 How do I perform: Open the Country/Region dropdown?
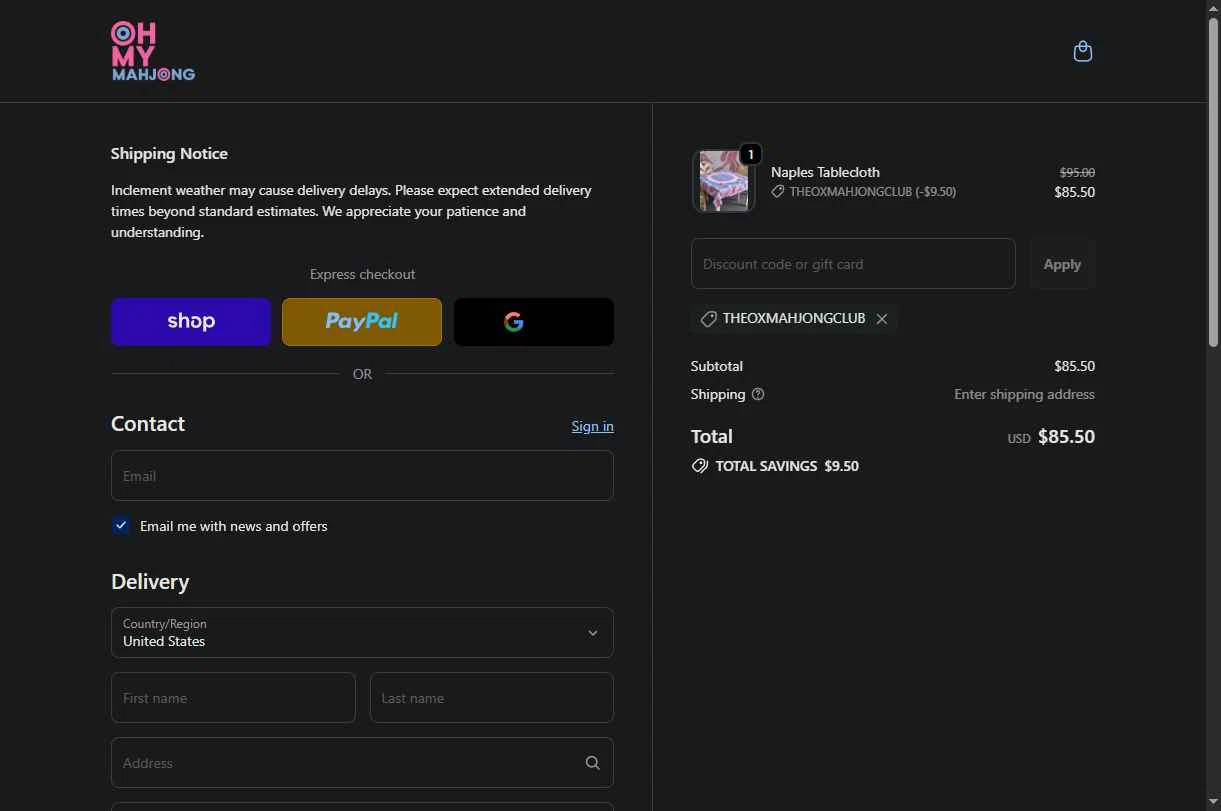click(x=362, y=632)
